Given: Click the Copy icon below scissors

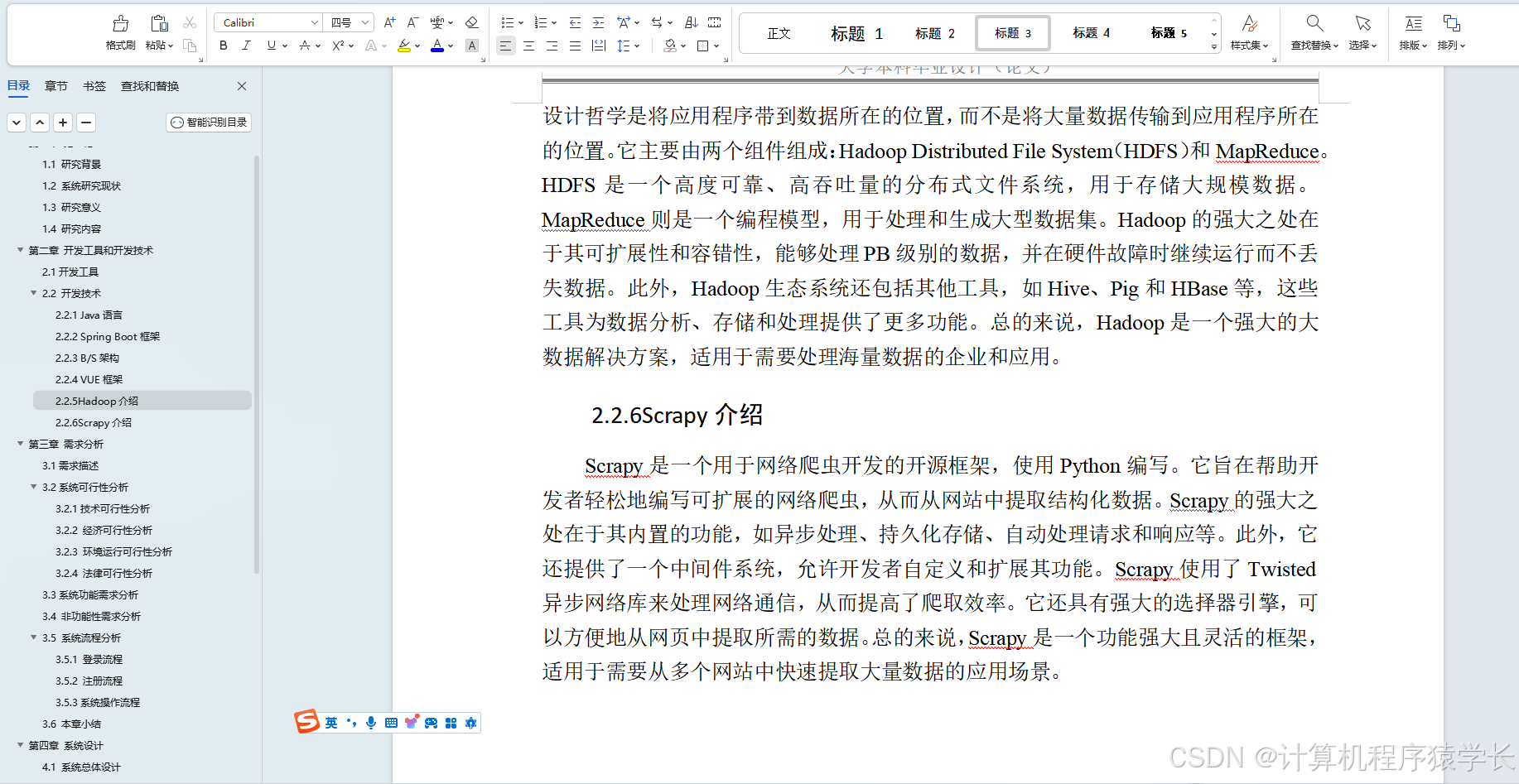Looking at the screenshot, I should 190,46.
